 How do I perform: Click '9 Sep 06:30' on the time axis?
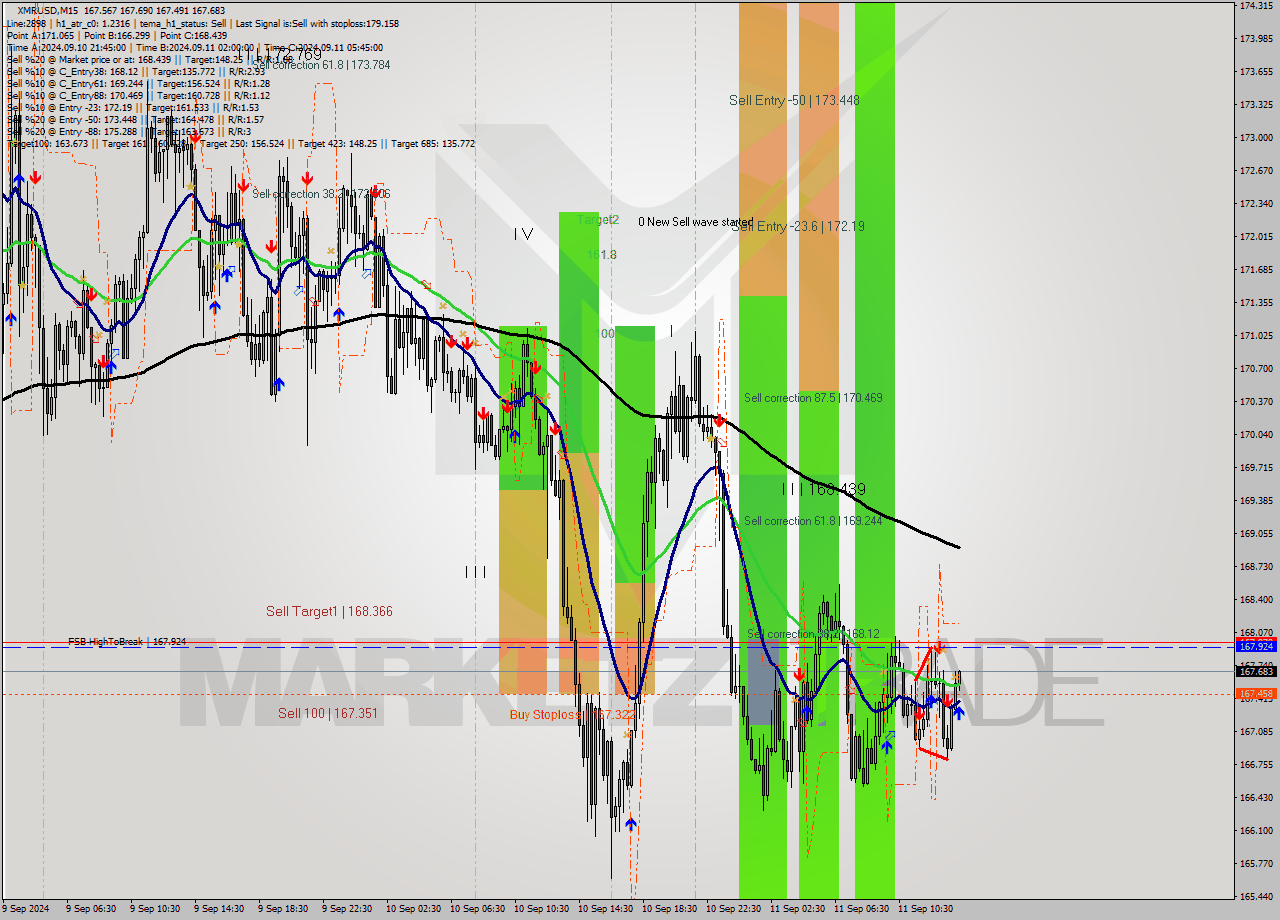pos(91,909)
